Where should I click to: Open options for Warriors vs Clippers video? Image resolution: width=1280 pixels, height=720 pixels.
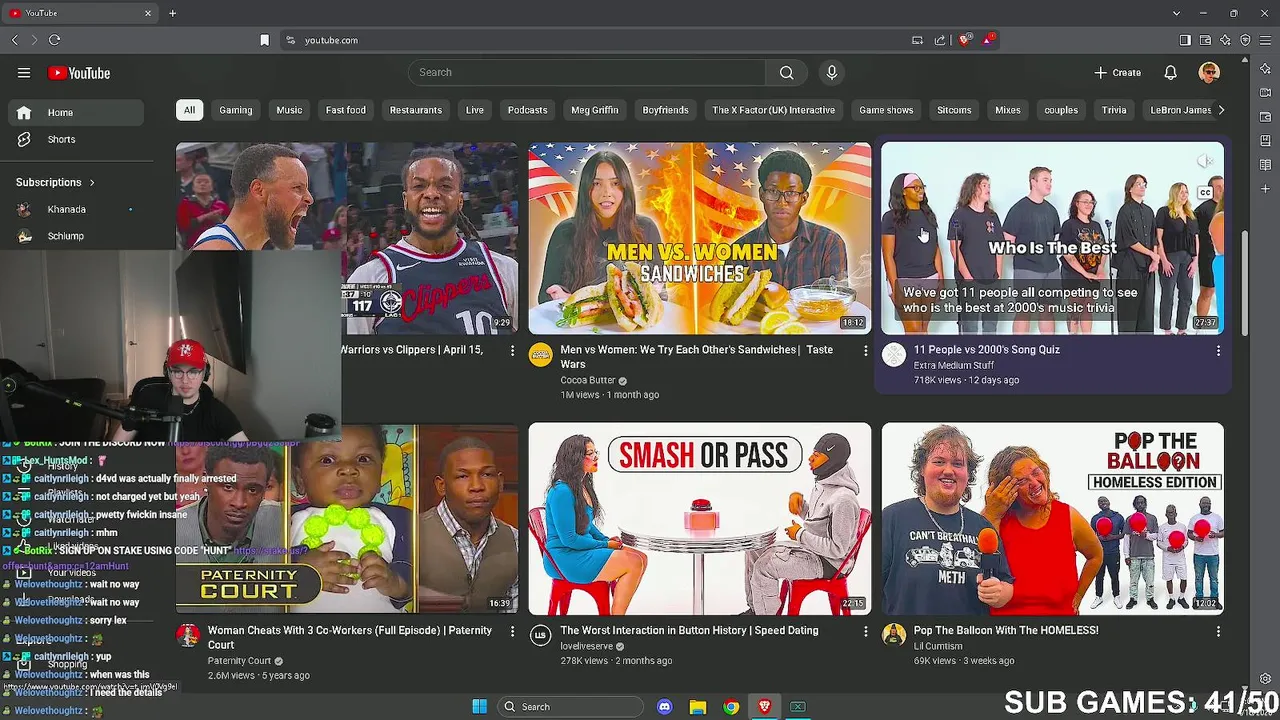[x=512, y=351]
